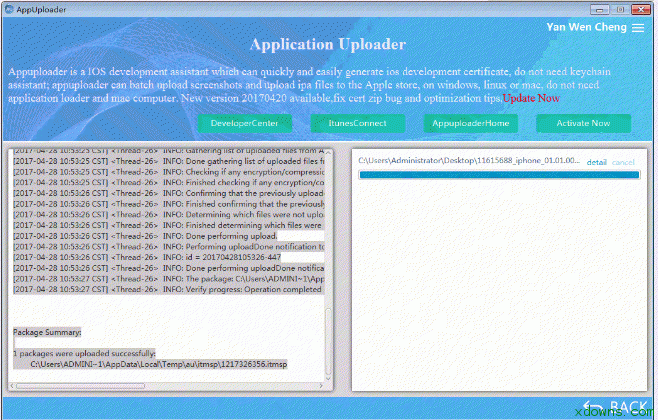Click log scroll left arrow
658x420 pixels.
pos(12,386)
